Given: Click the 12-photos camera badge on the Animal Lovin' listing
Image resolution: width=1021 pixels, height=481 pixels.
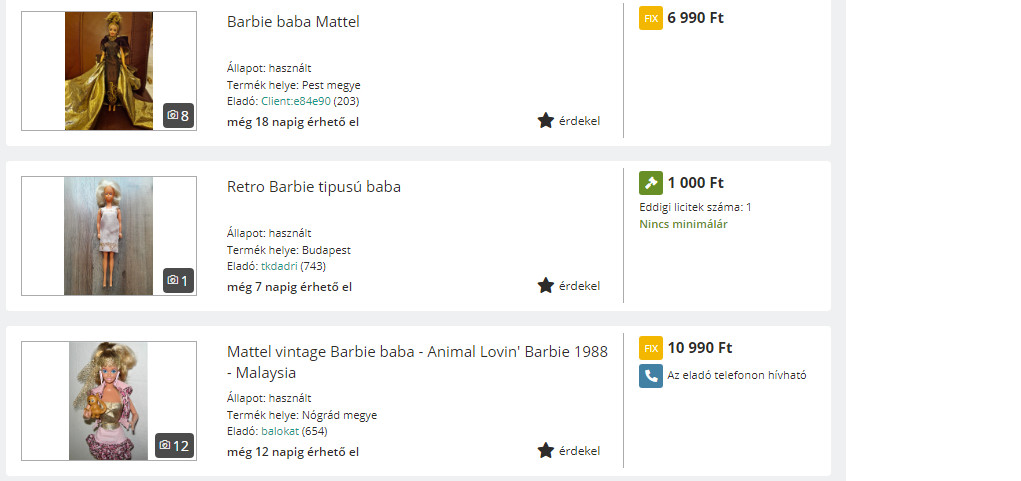Looking at the screenshot, I should pyautogui.click(x=174, y=446).
